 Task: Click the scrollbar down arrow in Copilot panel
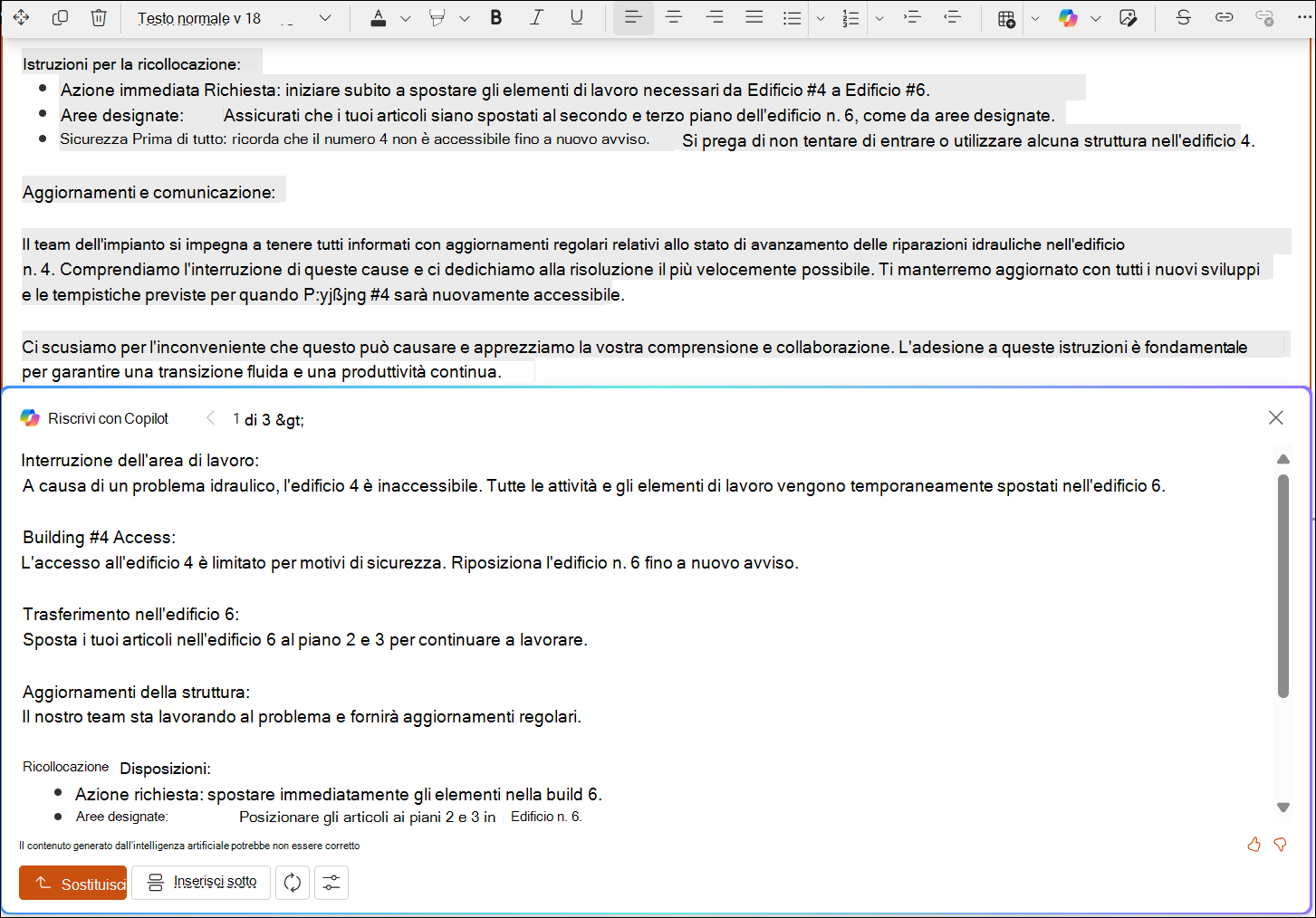[1283, 807]
